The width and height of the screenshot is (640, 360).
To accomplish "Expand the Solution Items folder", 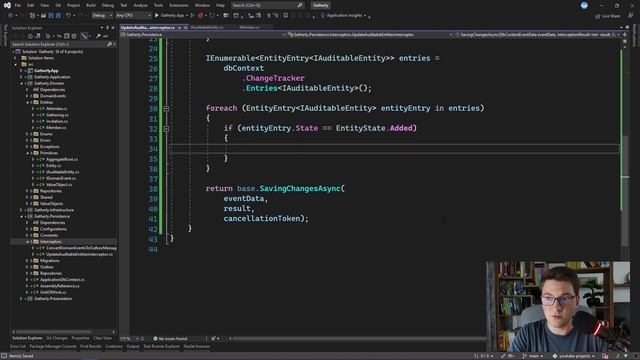I will [16, 58].
